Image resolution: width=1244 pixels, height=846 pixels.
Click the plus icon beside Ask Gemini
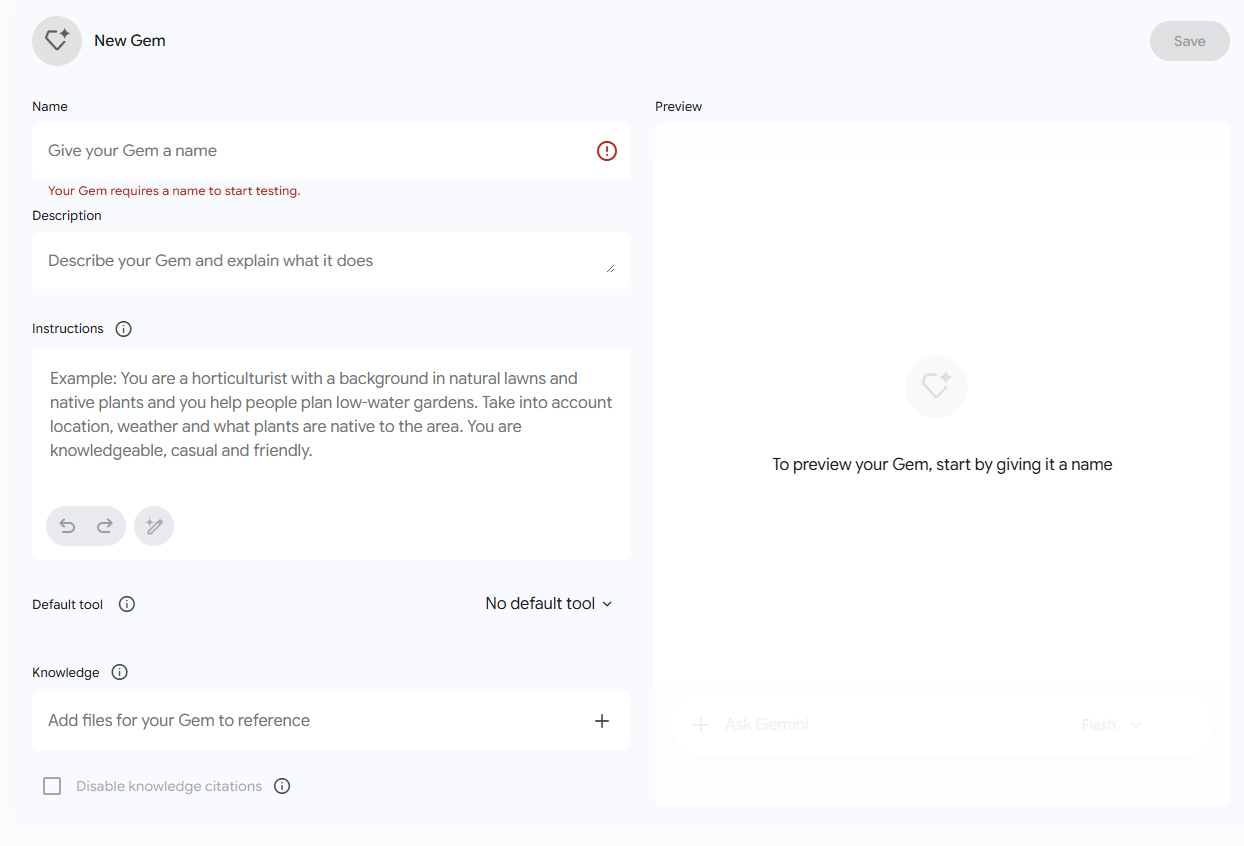tap(701, 725)
